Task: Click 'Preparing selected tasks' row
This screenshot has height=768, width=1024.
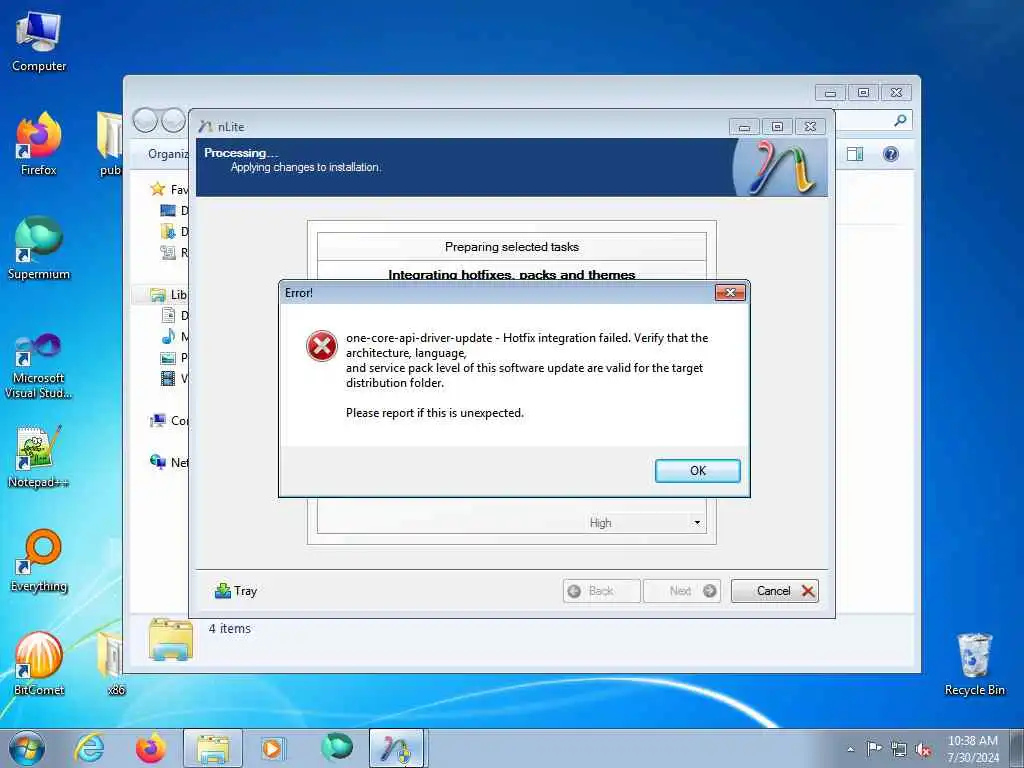Action: coord(511,247)
